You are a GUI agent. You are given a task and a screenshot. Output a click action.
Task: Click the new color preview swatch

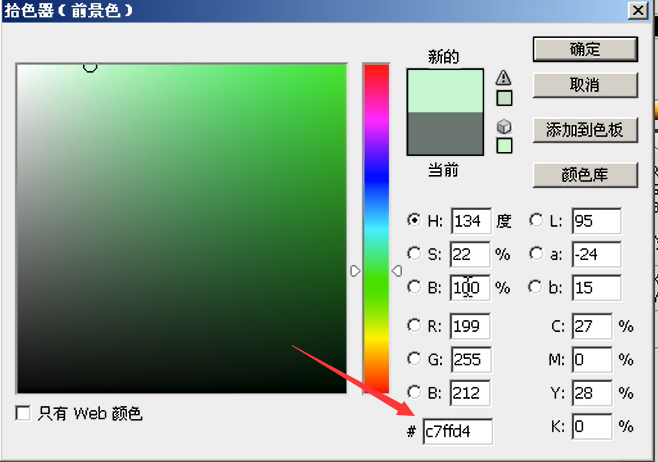[x=445, y=91]
